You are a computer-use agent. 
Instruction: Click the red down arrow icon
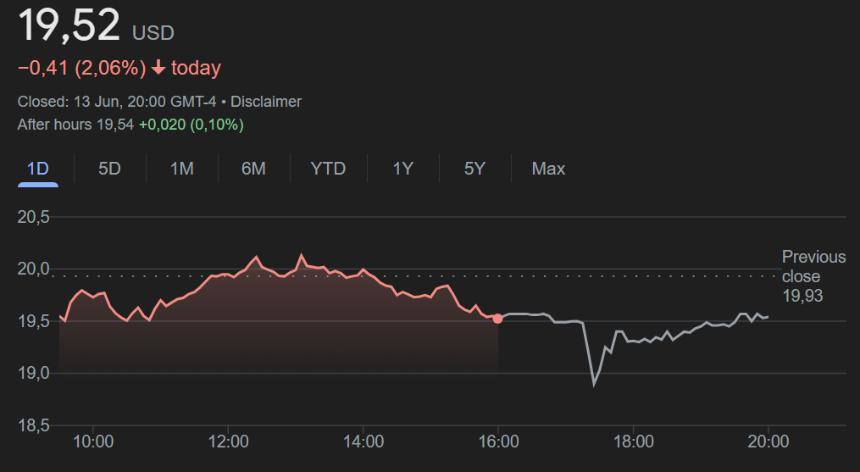[159, 68]
